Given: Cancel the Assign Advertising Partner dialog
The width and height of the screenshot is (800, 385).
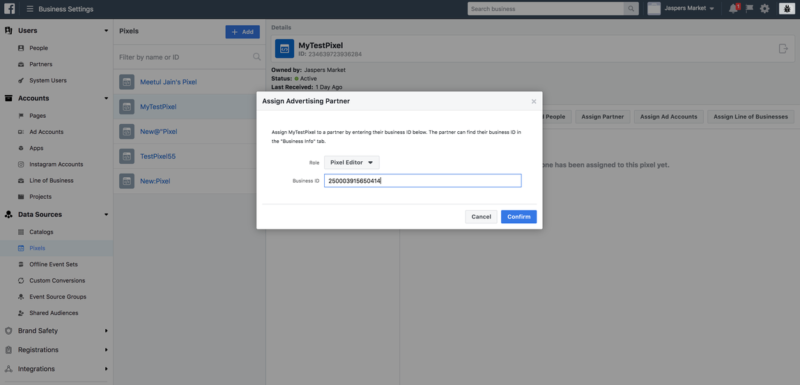Looking at the screenshot, I should point(481,217).
